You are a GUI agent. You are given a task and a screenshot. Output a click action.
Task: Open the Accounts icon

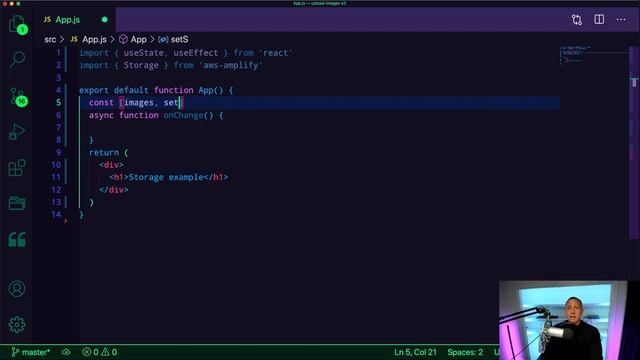click(17, 289)
